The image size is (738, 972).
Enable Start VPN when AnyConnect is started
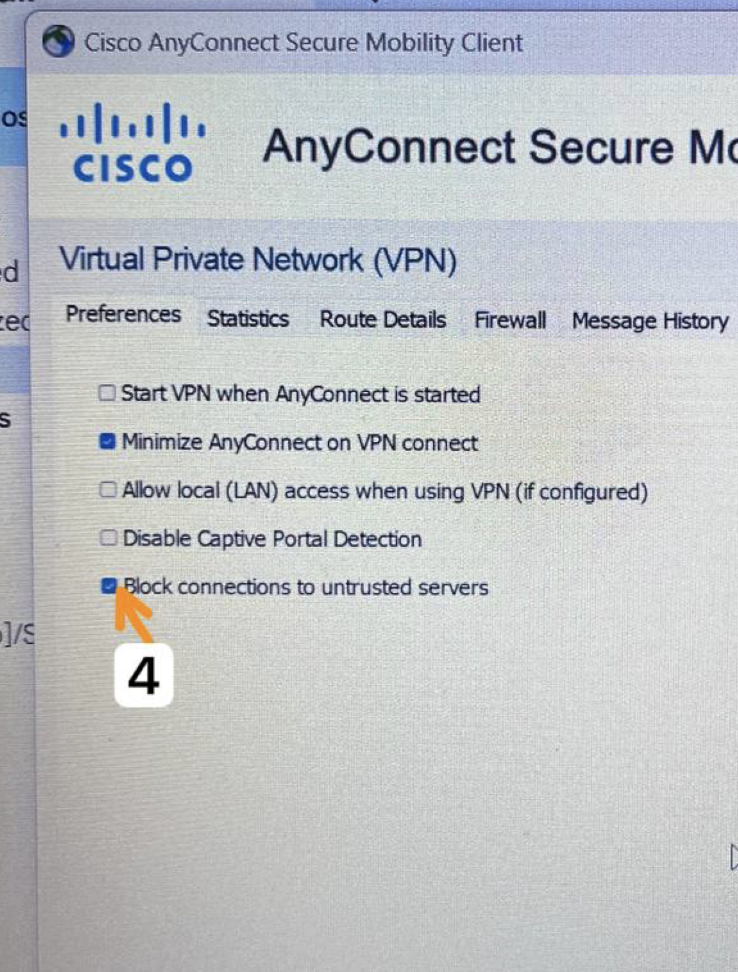107,393
